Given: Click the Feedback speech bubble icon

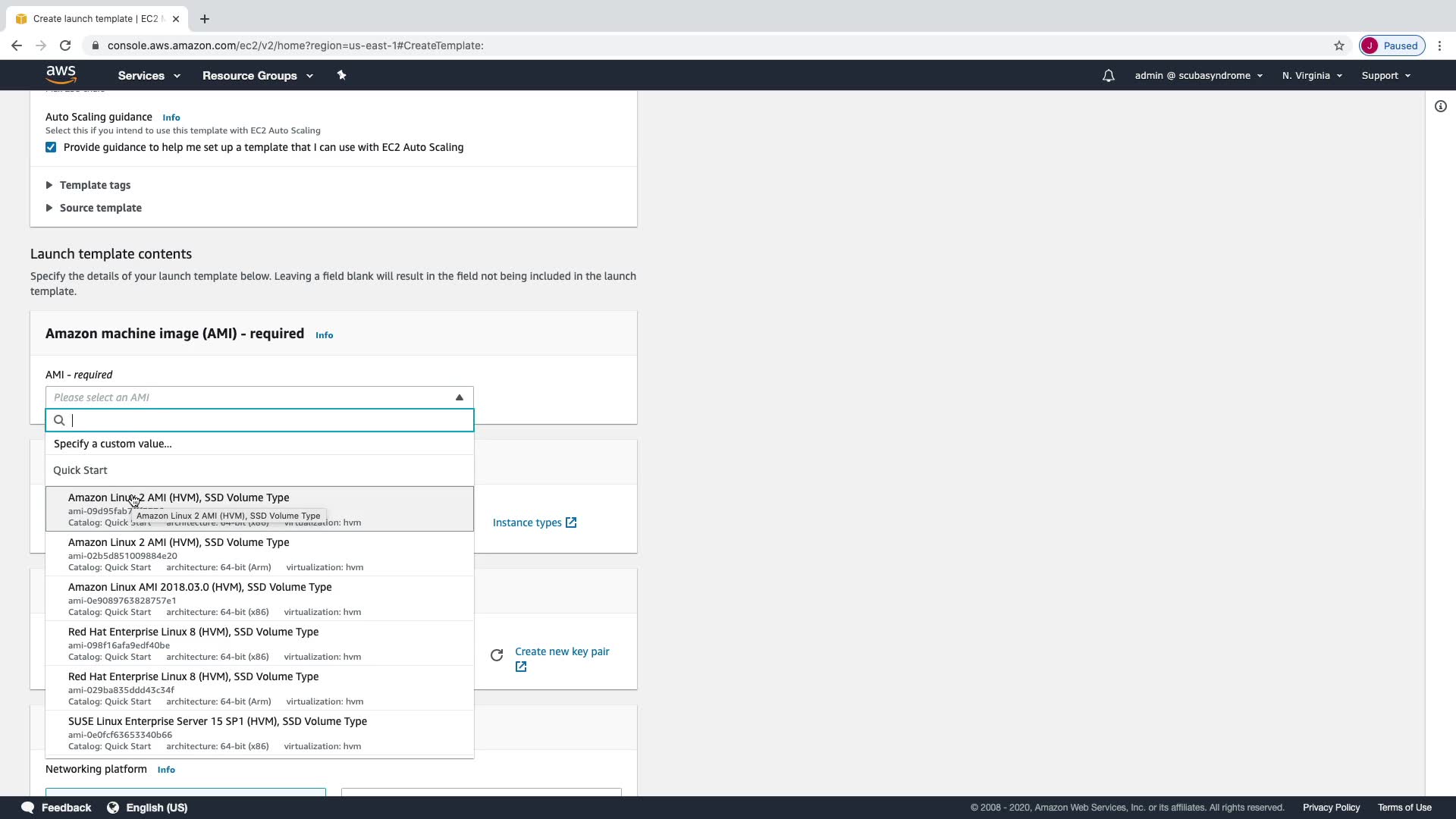Looking at the screenshot, I should (28, 808).
